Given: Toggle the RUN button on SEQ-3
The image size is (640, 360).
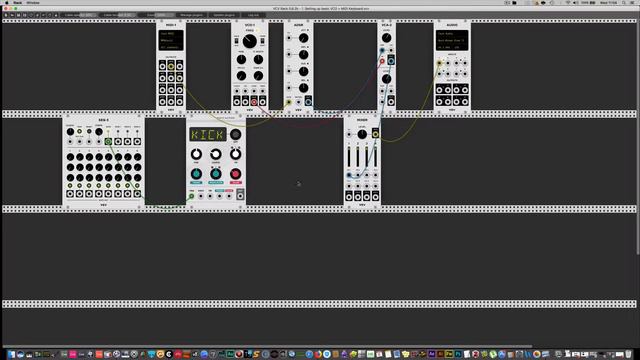Looking at the screenshot, I should [x=80, y=131].
